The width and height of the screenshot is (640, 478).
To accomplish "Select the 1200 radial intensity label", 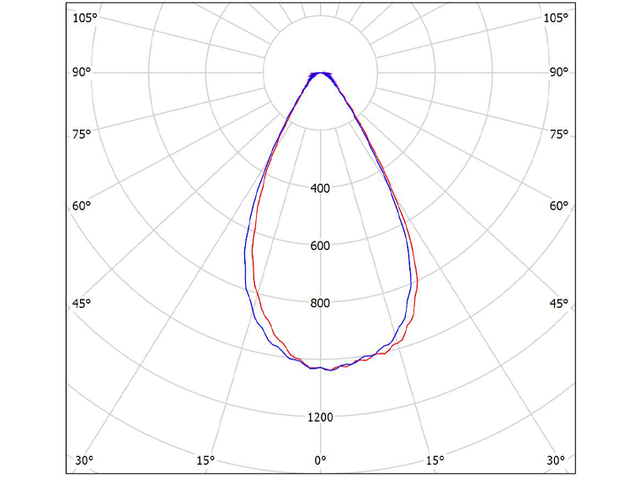I will pos(320,417).
